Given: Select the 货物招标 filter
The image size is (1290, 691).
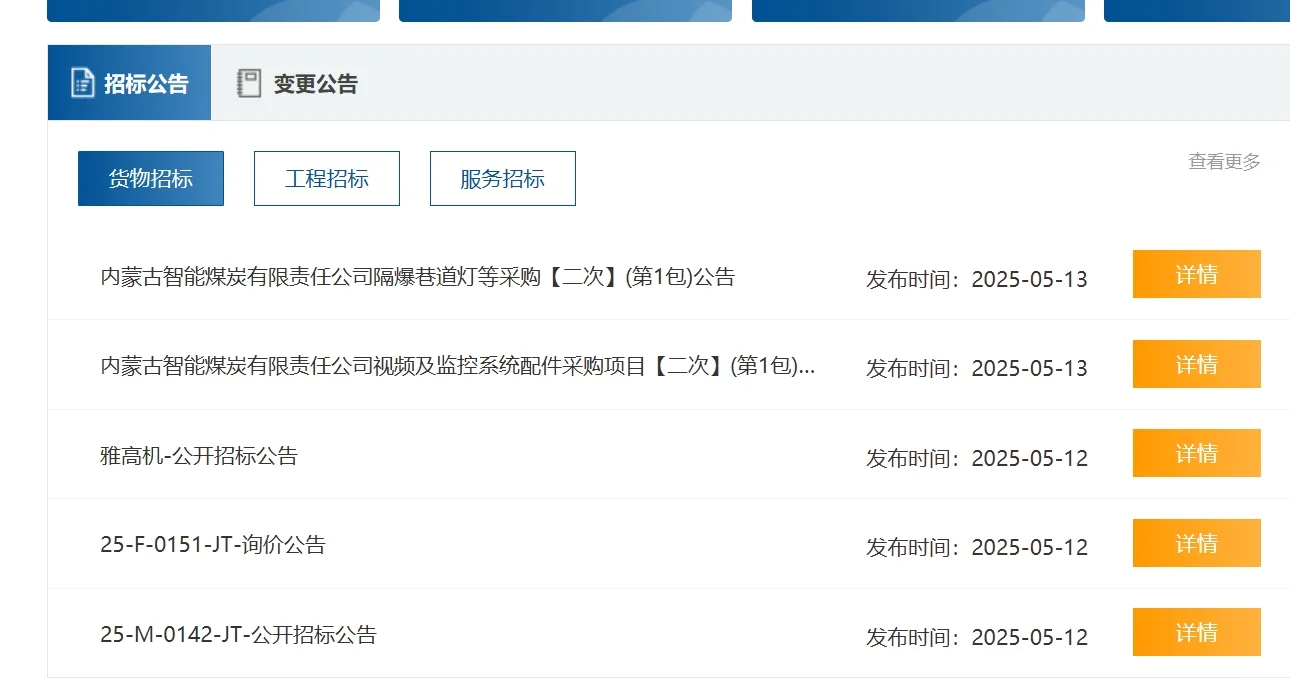Looking at the screenshot, I should (151, 177).
